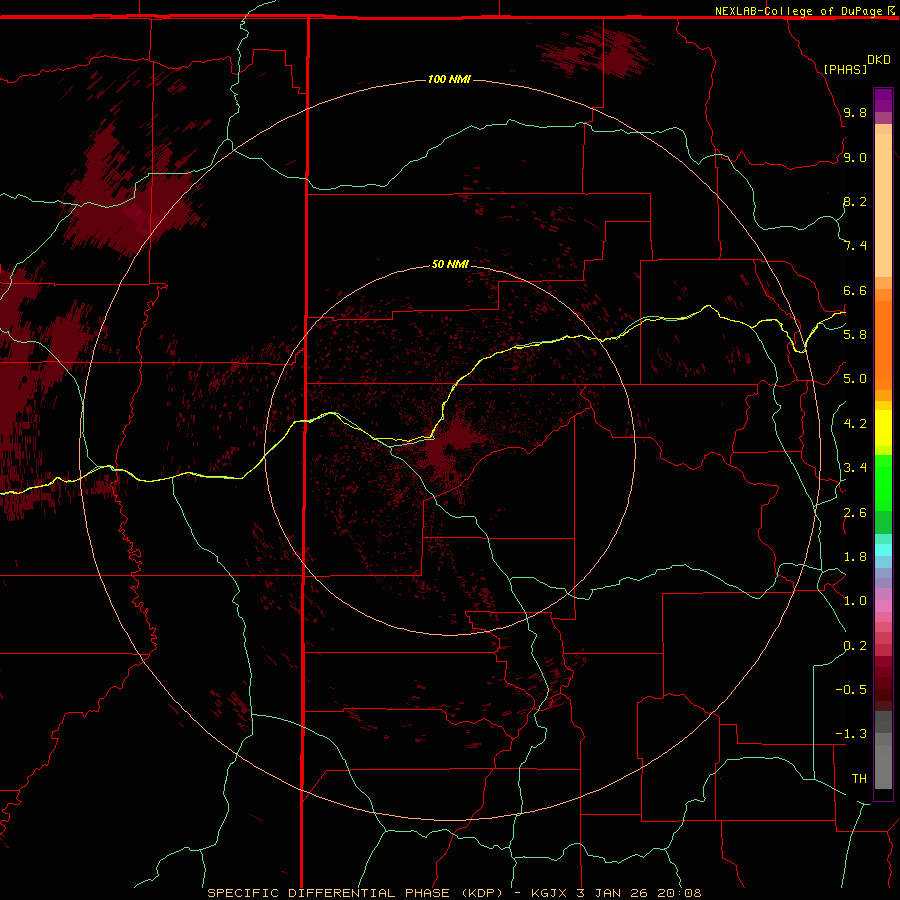This screenshot has width=900, height=900.
Task: Click the 4.2 value on the color scale
Action: 855,424
